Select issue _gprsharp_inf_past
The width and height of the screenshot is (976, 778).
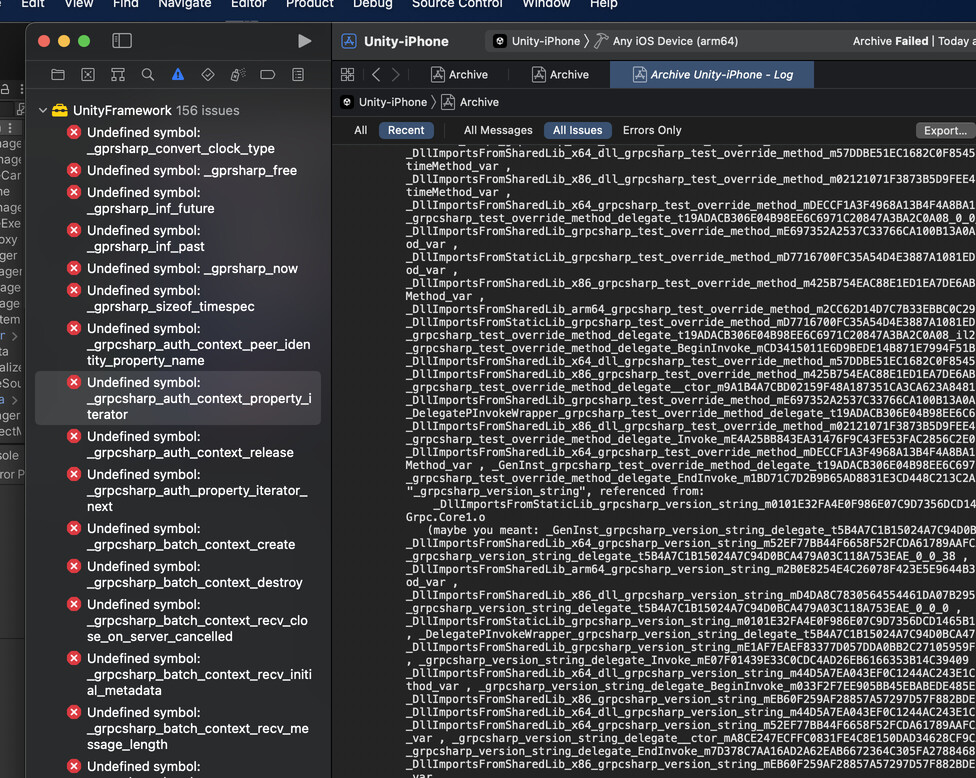178,238
